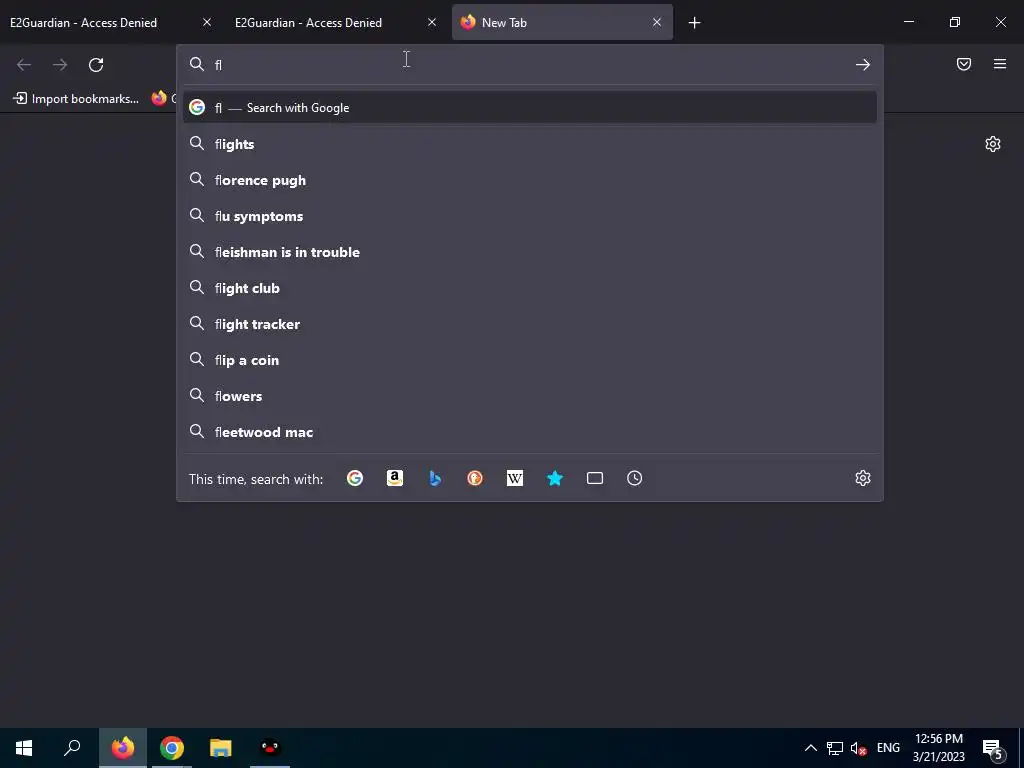Screen dimensions: 1024x768
Task: Open the penguin app in the taskbar
Action: pyautogui.click(x=270, y=748)
